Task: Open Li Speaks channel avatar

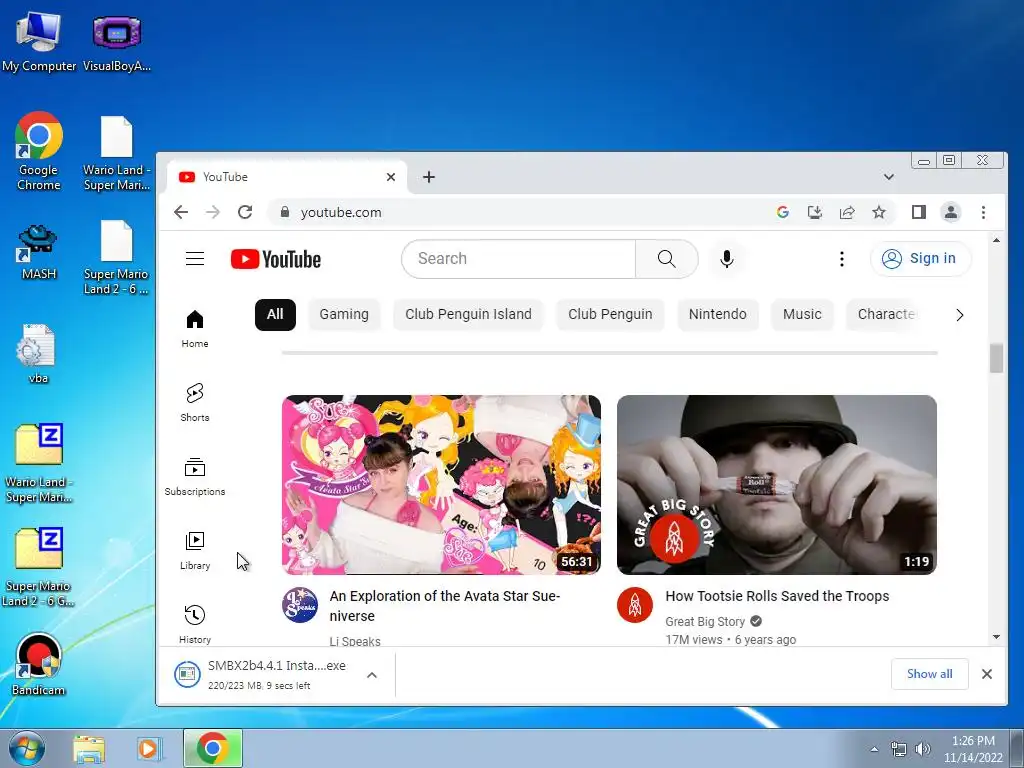Action: [300, 605]
